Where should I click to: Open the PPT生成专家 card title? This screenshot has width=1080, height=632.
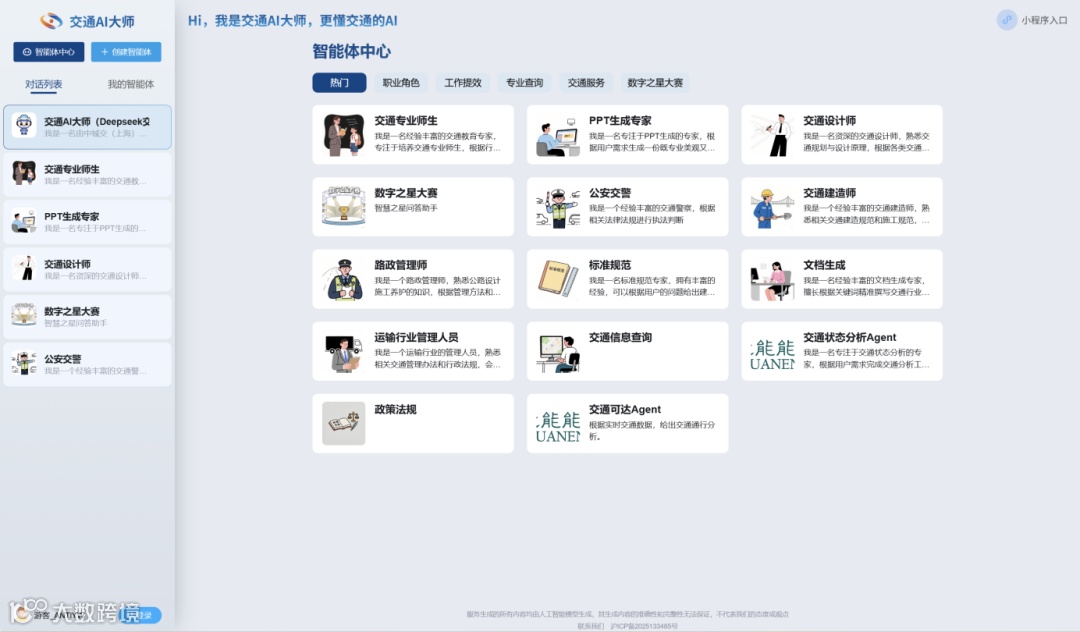tap(620, 120)
